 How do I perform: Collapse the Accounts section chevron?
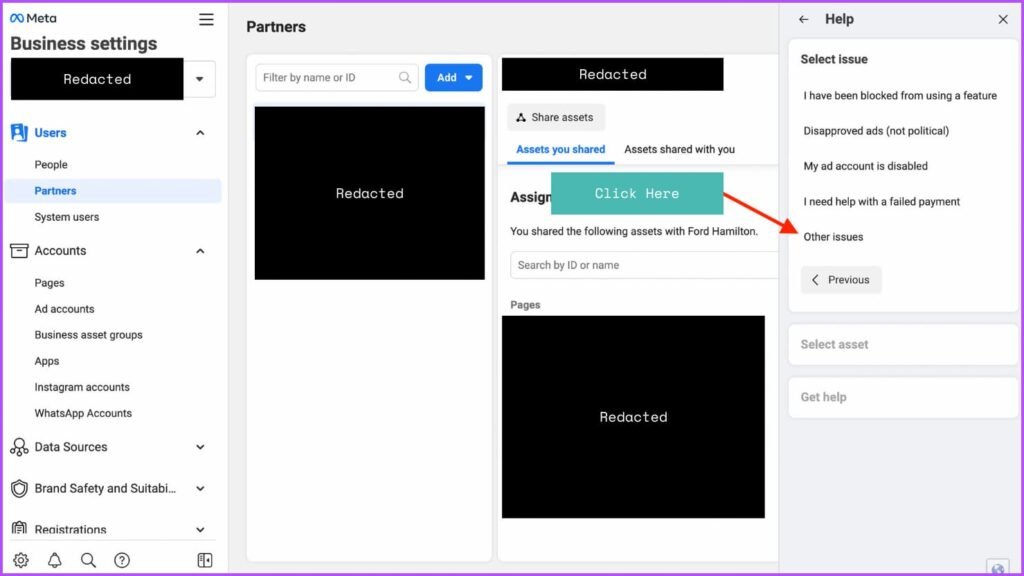200,251
